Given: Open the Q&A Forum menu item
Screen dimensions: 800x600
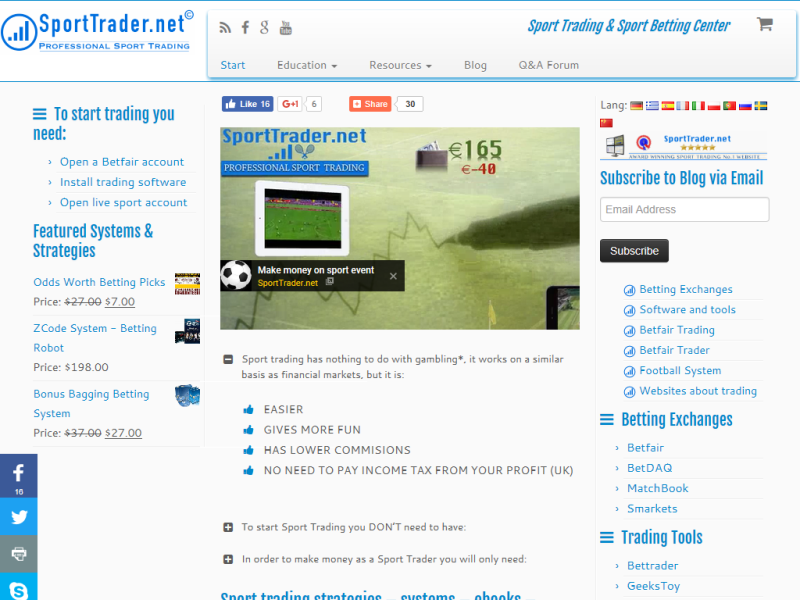Looking at the screenshot, I should coord(548,65).
